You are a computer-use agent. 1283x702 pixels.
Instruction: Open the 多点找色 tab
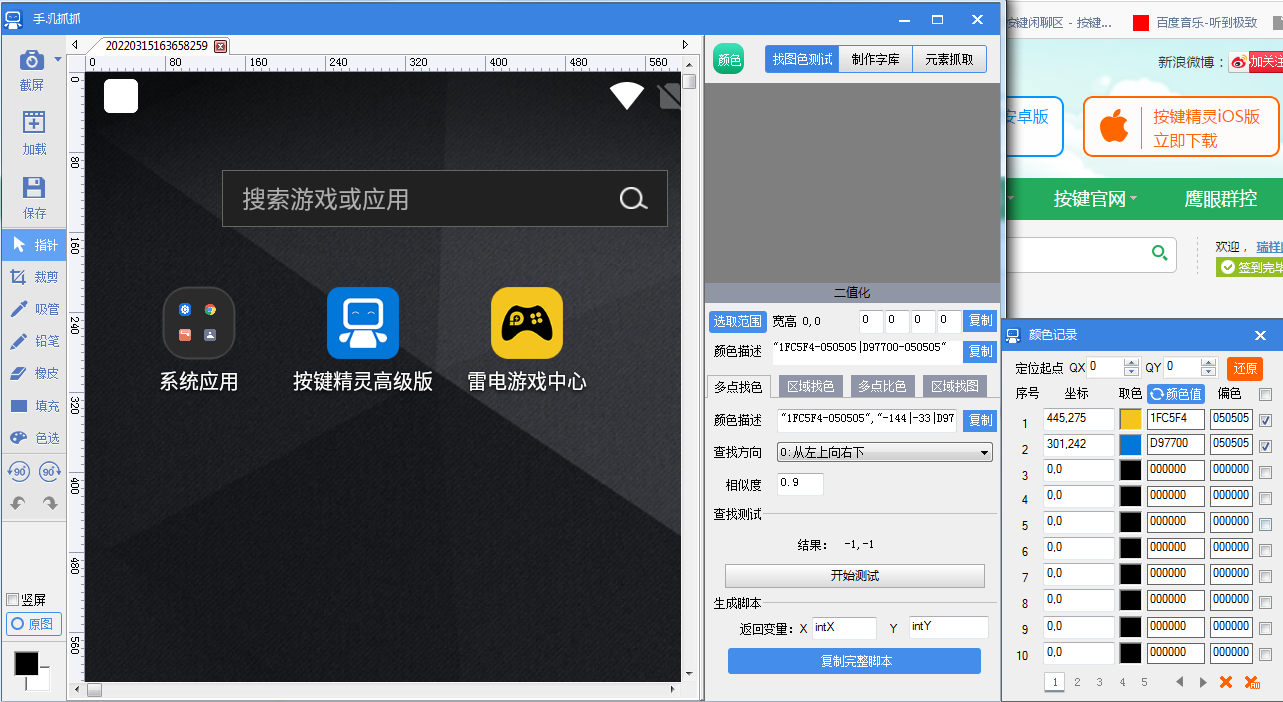pyautogui.click(x=738, y=386)
